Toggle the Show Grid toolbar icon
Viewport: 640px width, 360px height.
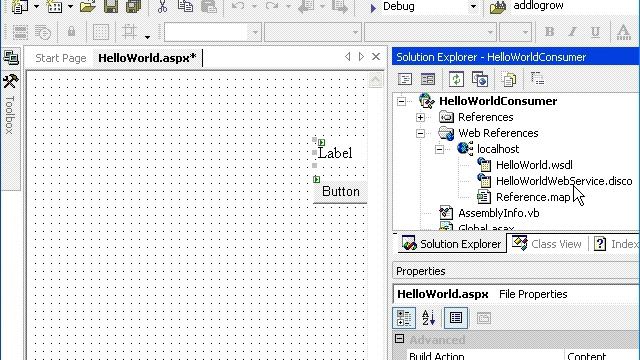click(101, 32)
